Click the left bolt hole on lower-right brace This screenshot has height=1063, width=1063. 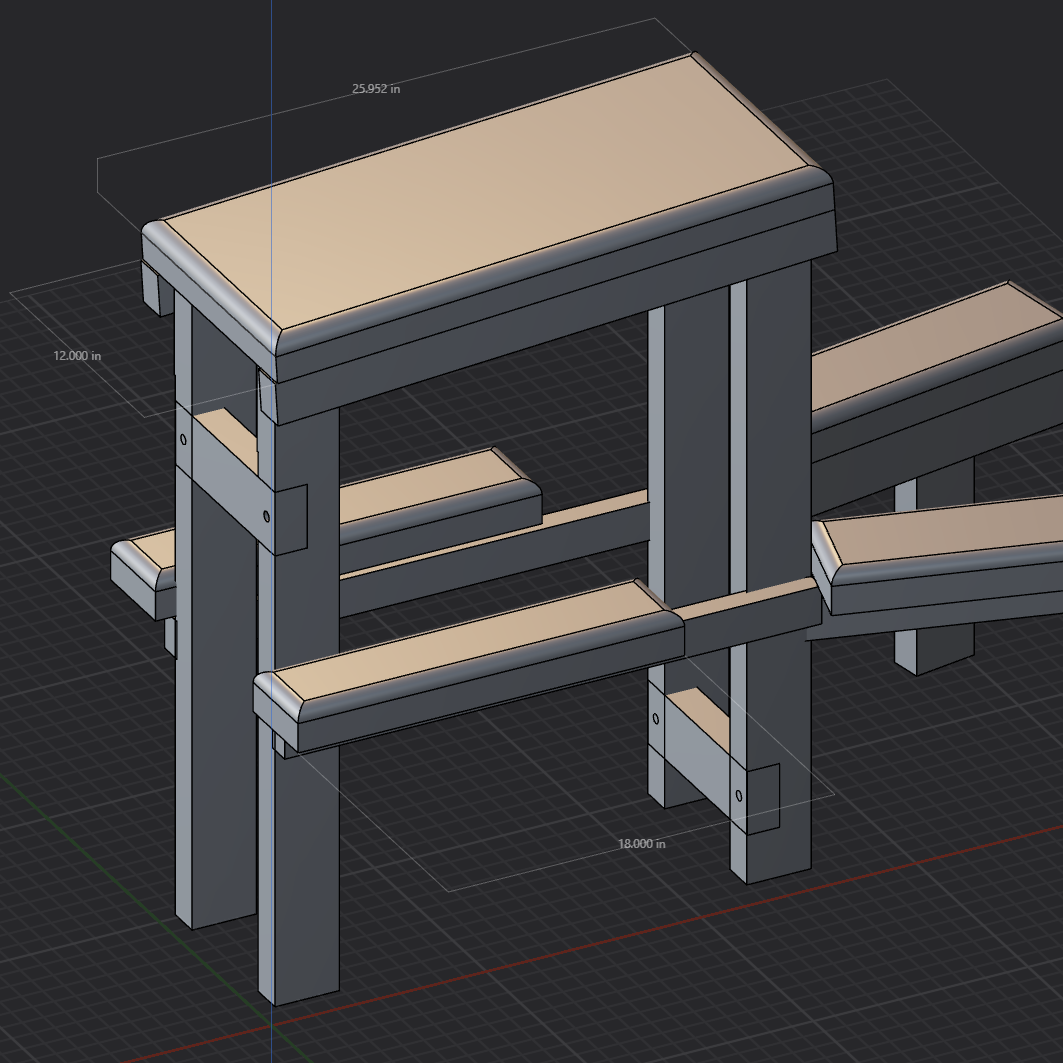(655, 718)
